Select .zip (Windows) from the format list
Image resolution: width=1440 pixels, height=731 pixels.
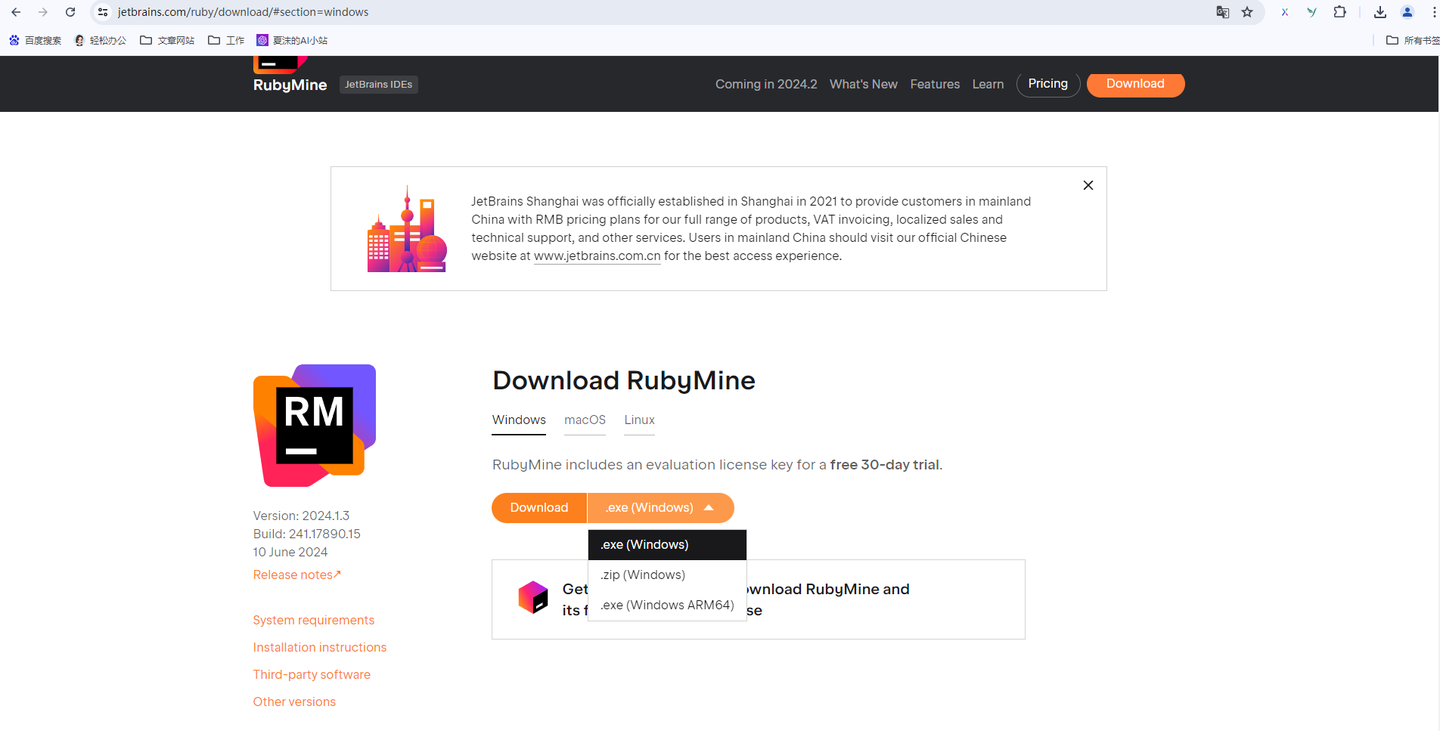click(x=642, y=574)
